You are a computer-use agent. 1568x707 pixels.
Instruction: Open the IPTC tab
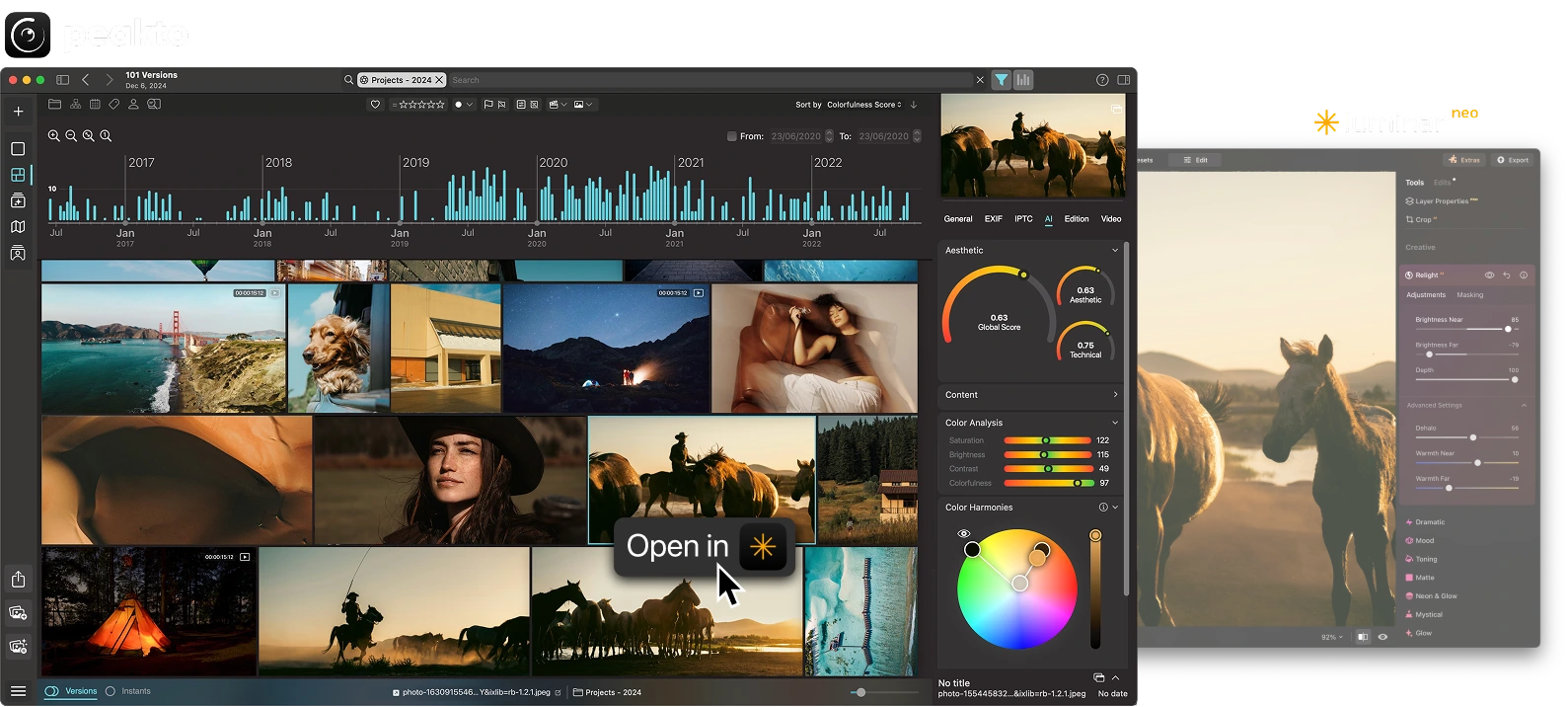pos(1023,219)
